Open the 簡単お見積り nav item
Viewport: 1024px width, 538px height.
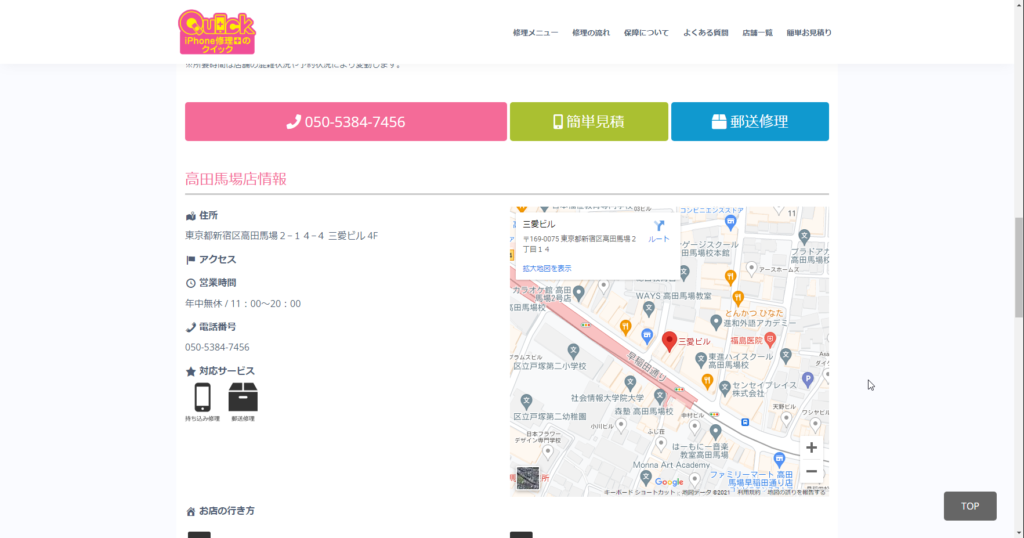(808, 33)
